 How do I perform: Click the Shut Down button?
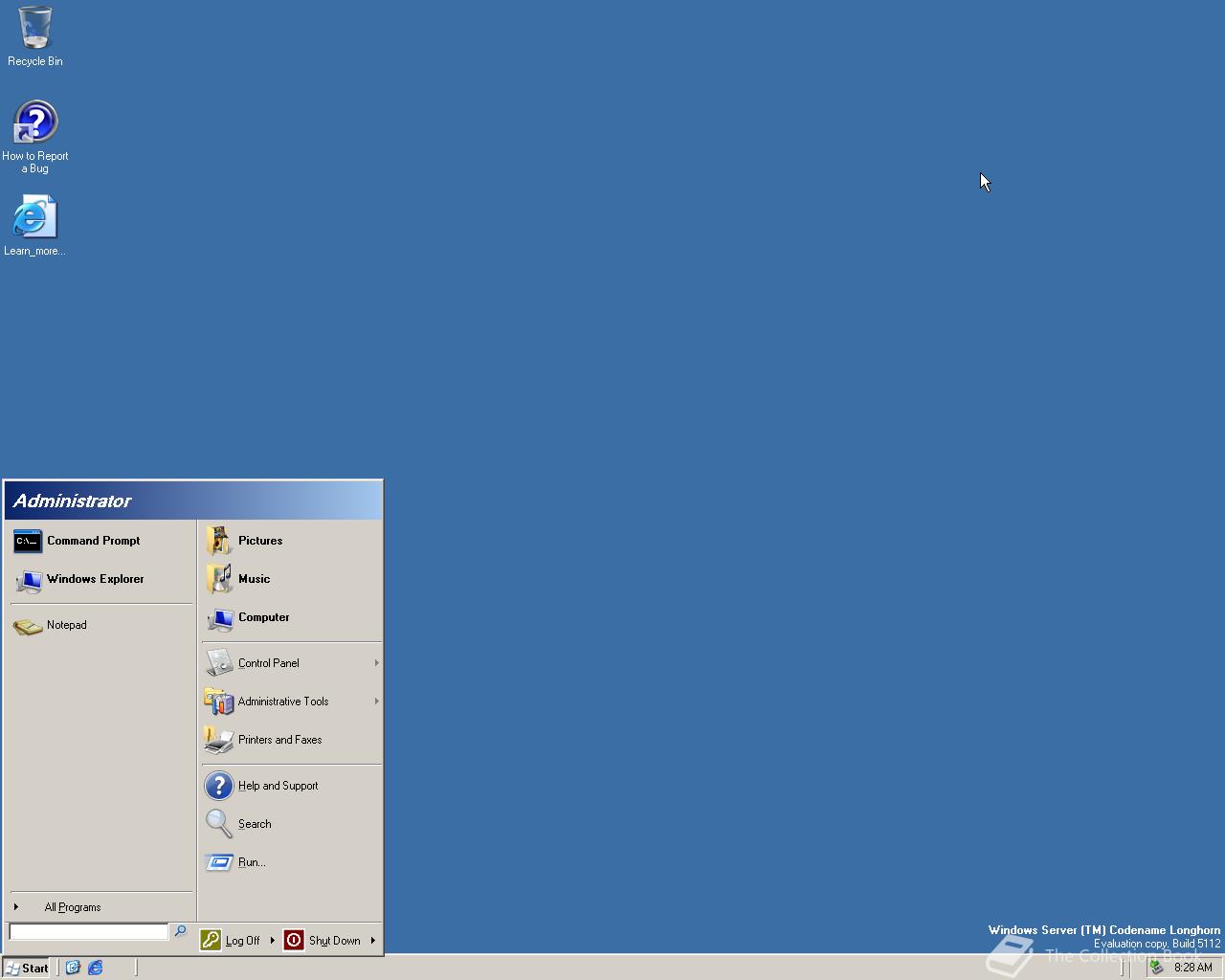click(323, 941)
